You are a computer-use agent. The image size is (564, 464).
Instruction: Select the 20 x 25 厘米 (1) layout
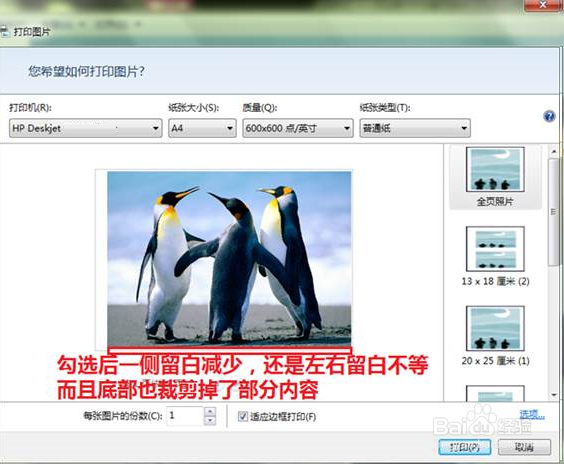pyautogui.click(x=495, y=336)
